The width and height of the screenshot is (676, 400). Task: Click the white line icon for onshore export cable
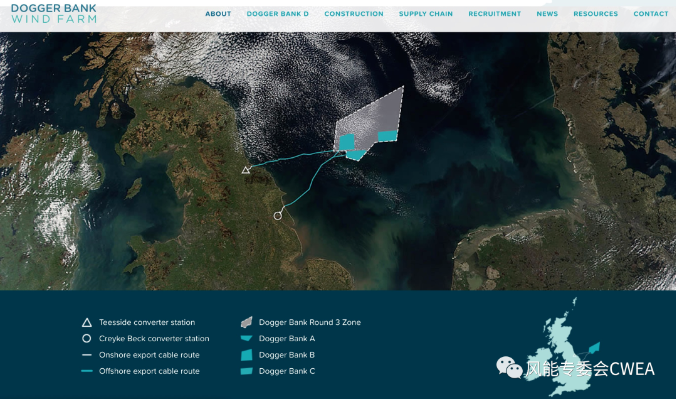click(87, 355)
